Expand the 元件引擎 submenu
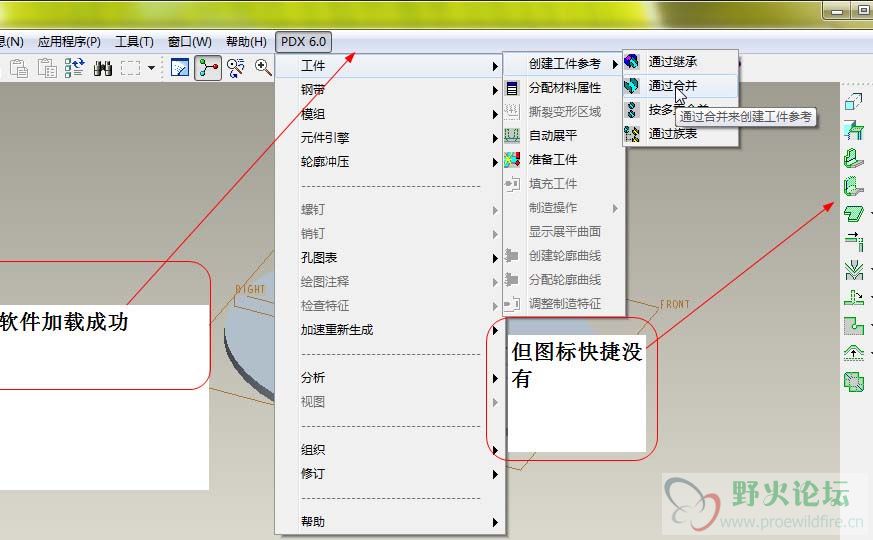The height and width of the screenshot is (540, 873). [390, 138]
